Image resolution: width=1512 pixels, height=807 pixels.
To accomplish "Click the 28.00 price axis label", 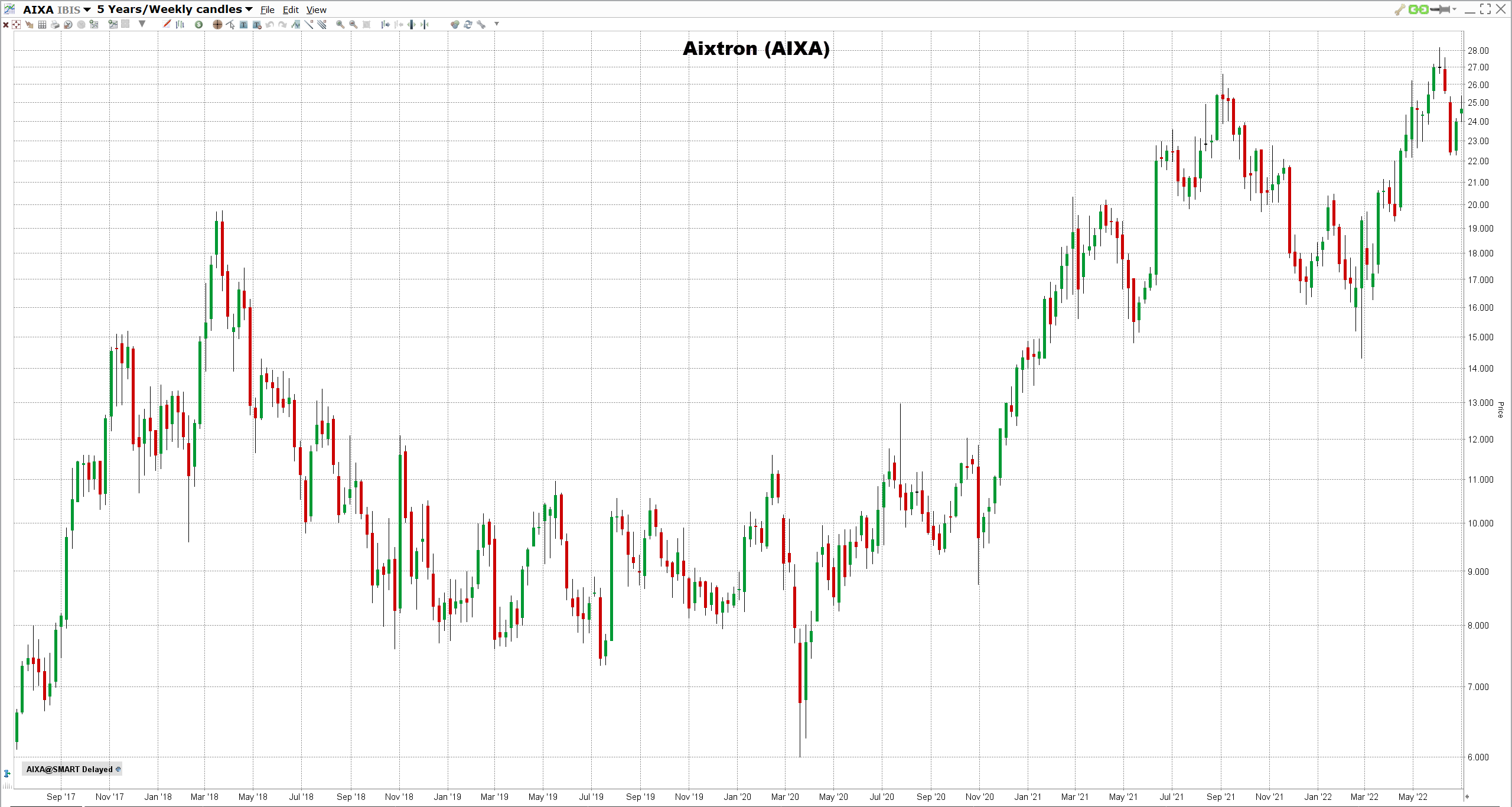I will tap(1478, 51).
